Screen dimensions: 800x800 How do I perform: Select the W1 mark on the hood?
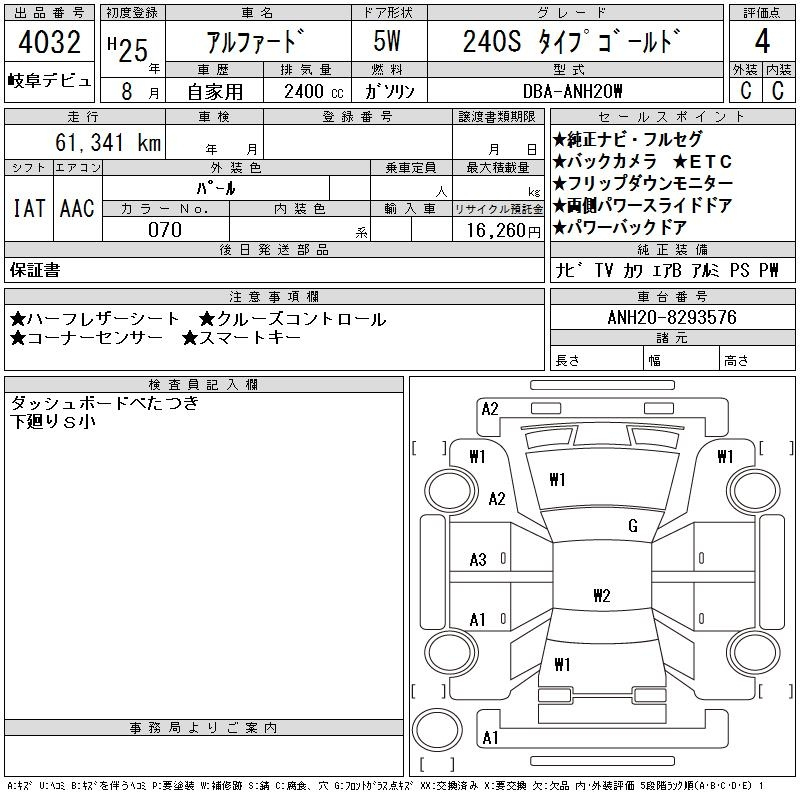tap(557, 480)
